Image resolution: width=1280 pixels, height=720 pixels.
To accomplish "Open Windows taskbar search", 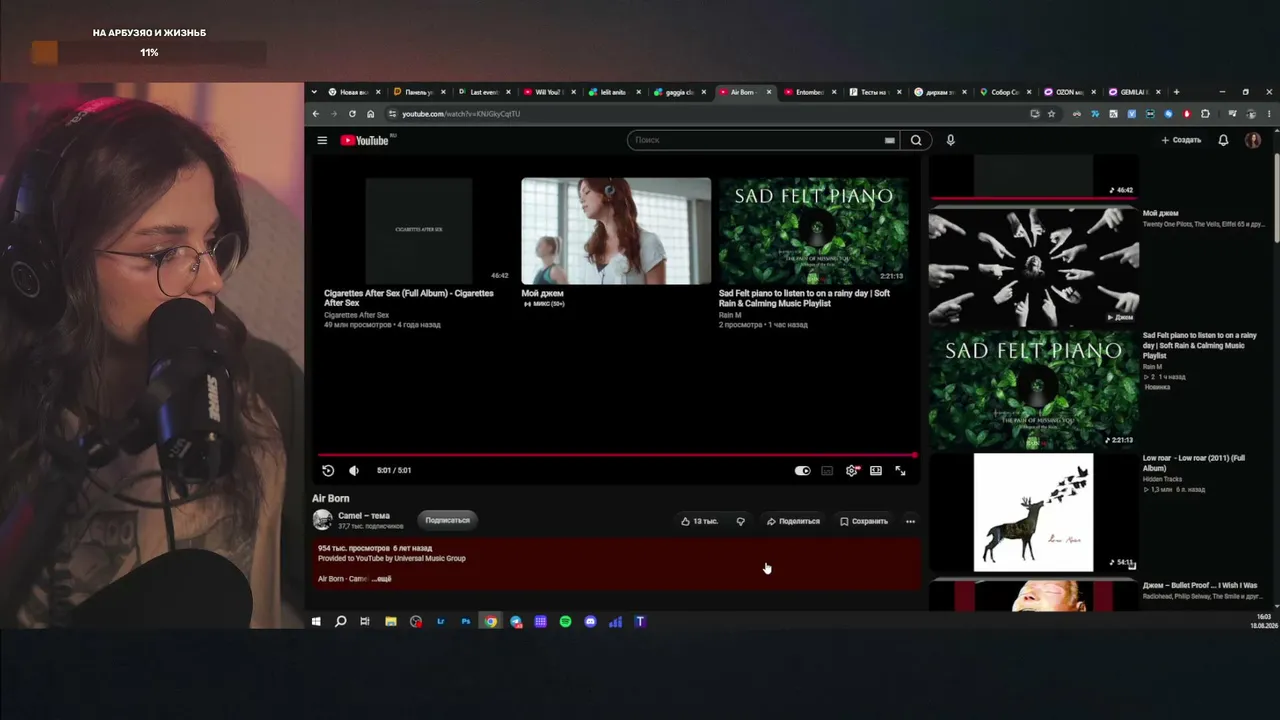I will point(340,622).
